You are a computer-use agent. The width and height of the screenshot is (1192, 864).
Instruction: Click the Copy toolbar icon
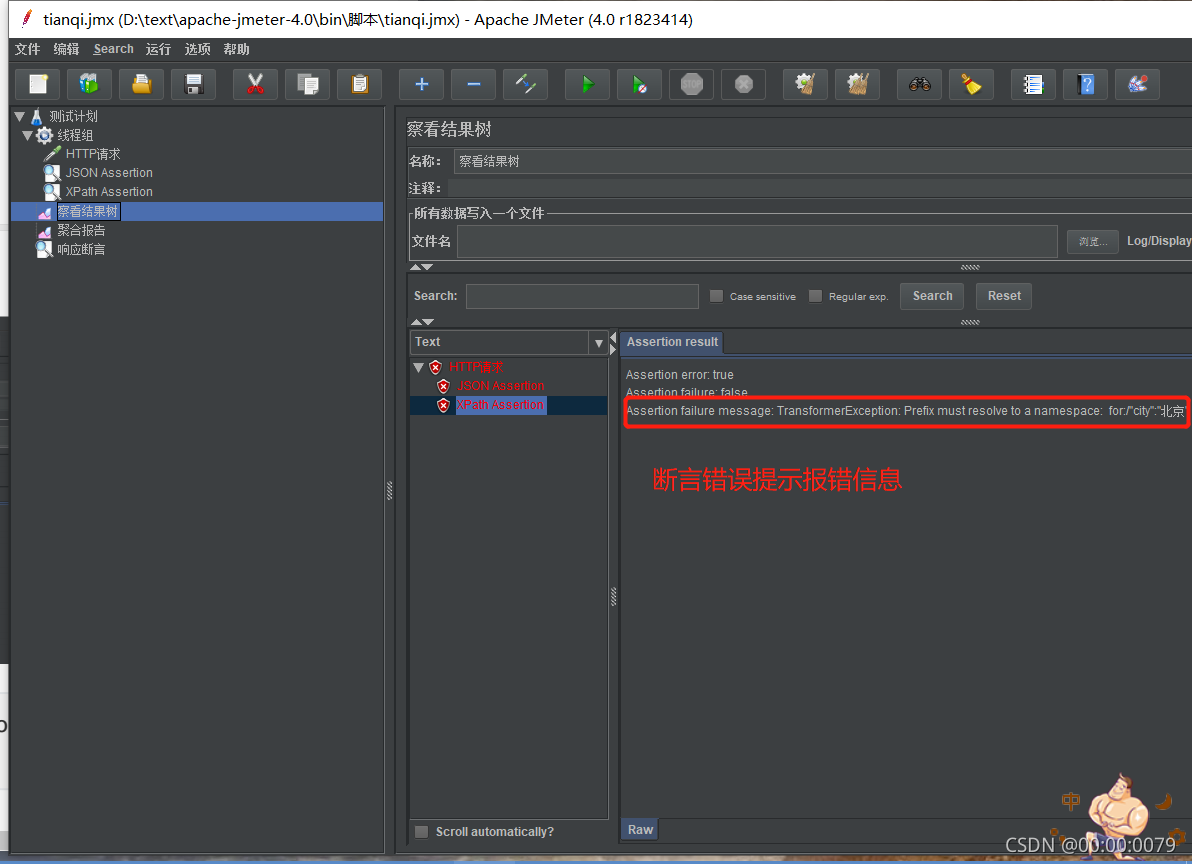point(308,84)
